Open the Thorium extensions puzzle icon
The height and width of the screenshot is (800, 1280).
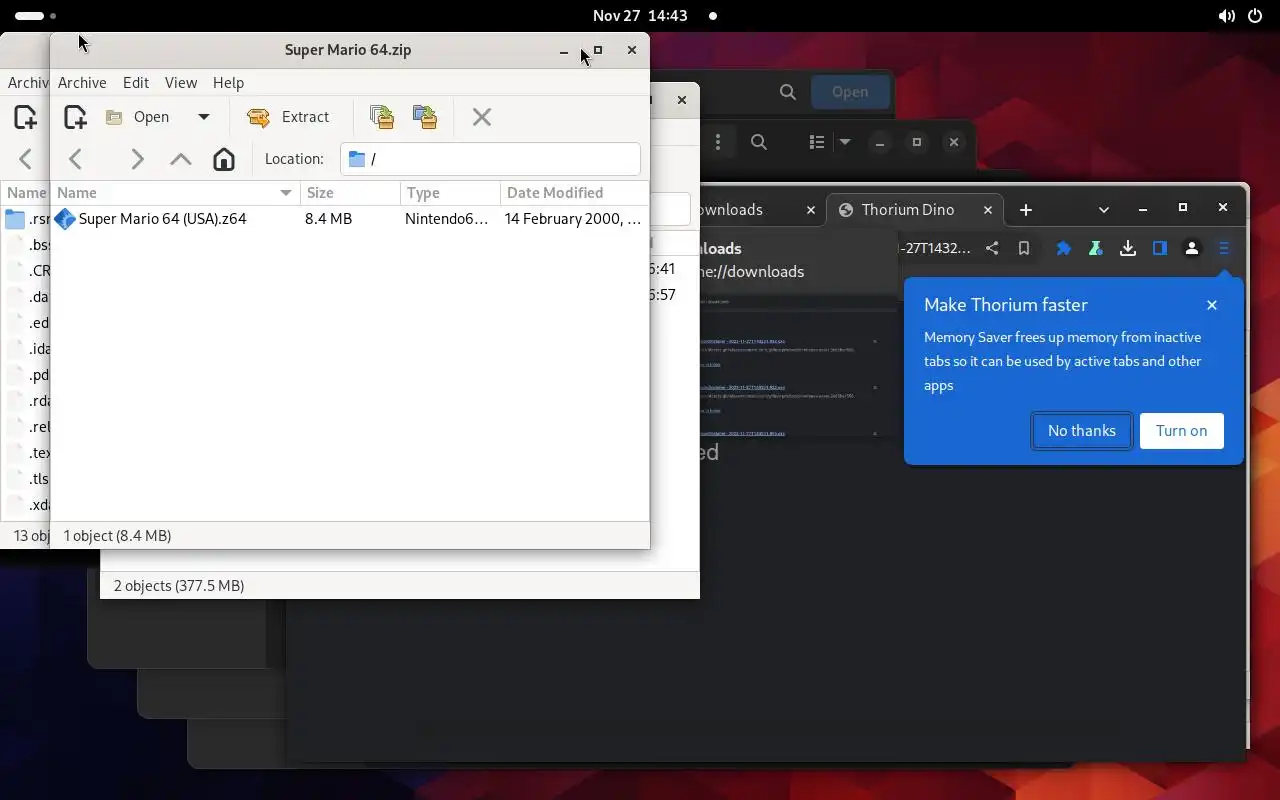(x=1064, y=249)
